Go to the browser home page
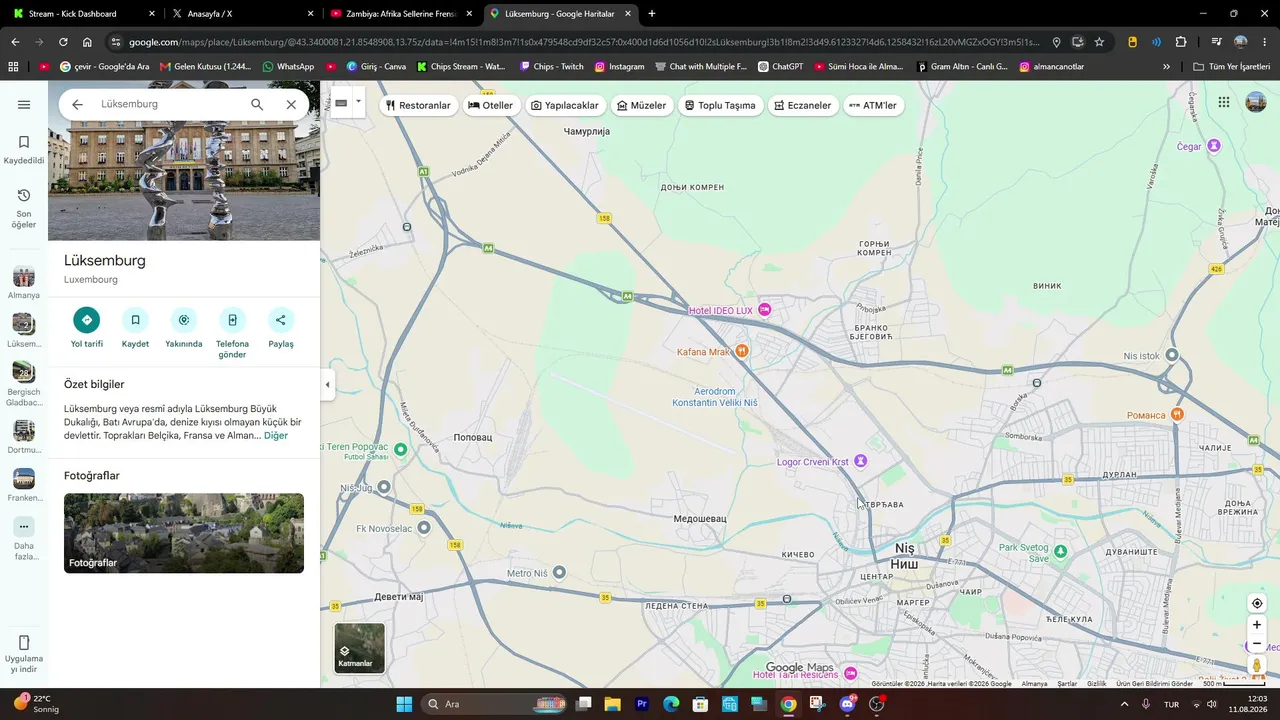The width and height of the screenshot is (1280, 720). pos(87,42)
